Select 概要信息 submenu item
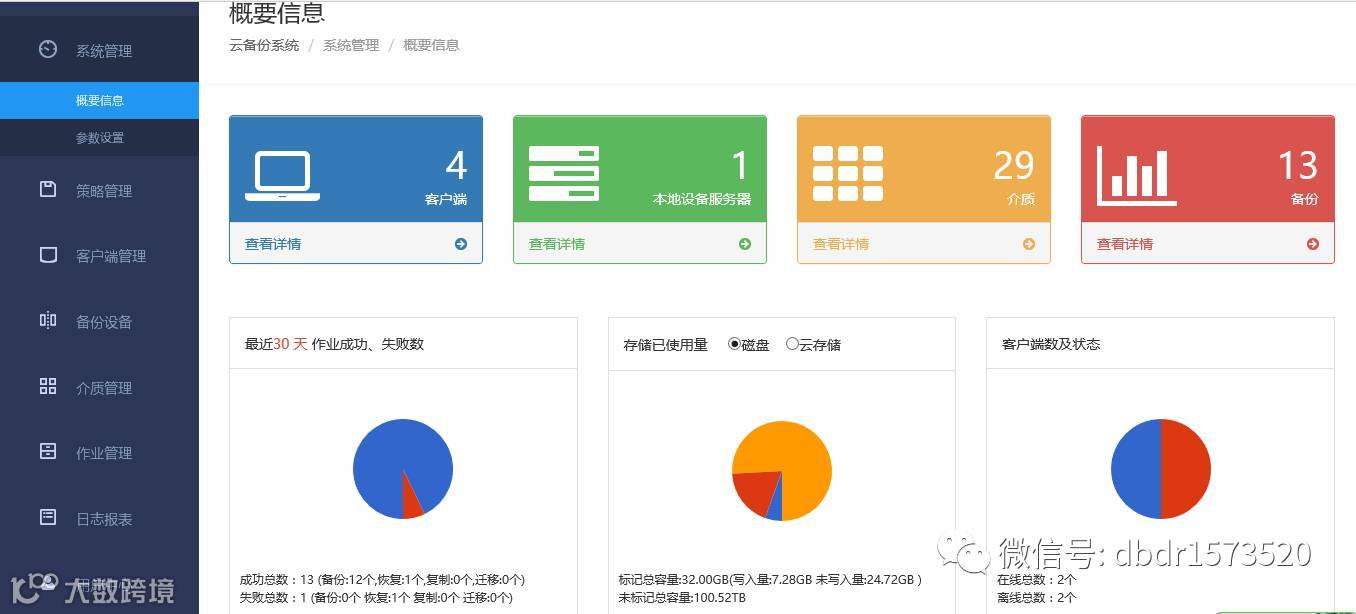 tap(99, 100)
